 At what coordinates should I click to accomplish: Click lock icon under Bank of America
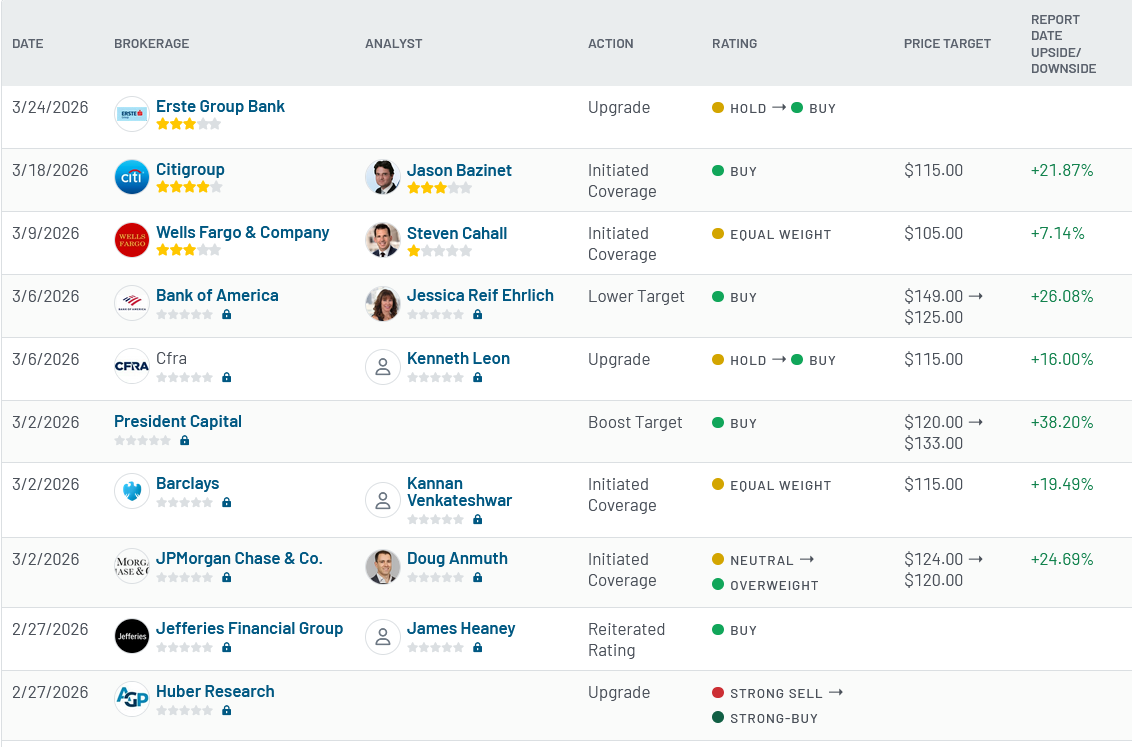tap(227, 315)
